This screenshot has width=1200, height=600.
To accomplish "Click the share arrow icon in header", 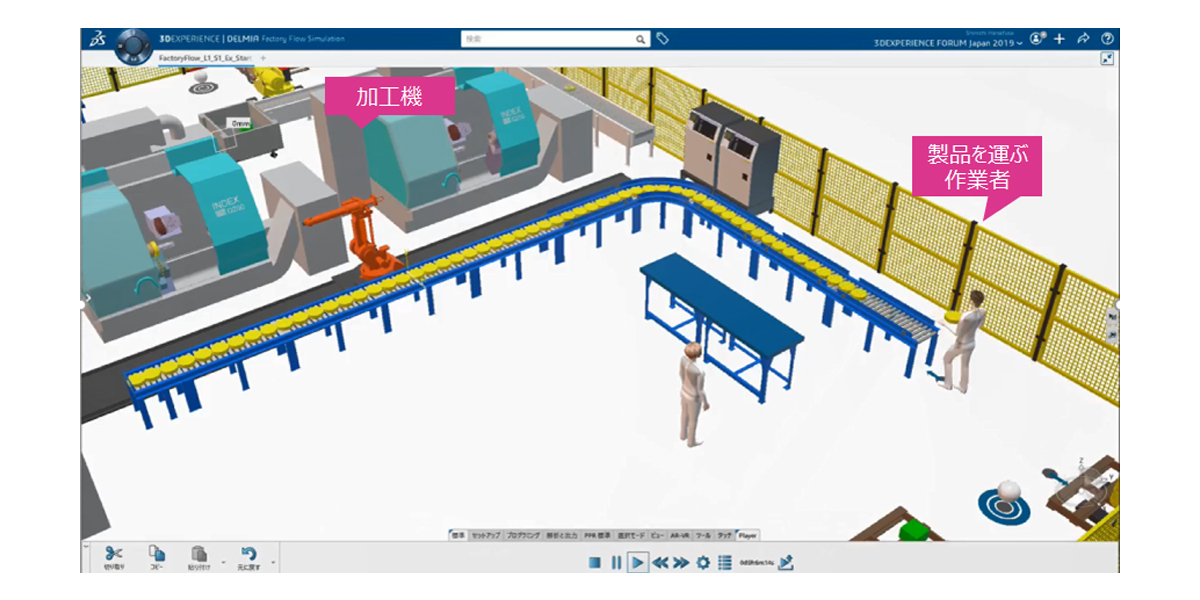I will 1083,39.
